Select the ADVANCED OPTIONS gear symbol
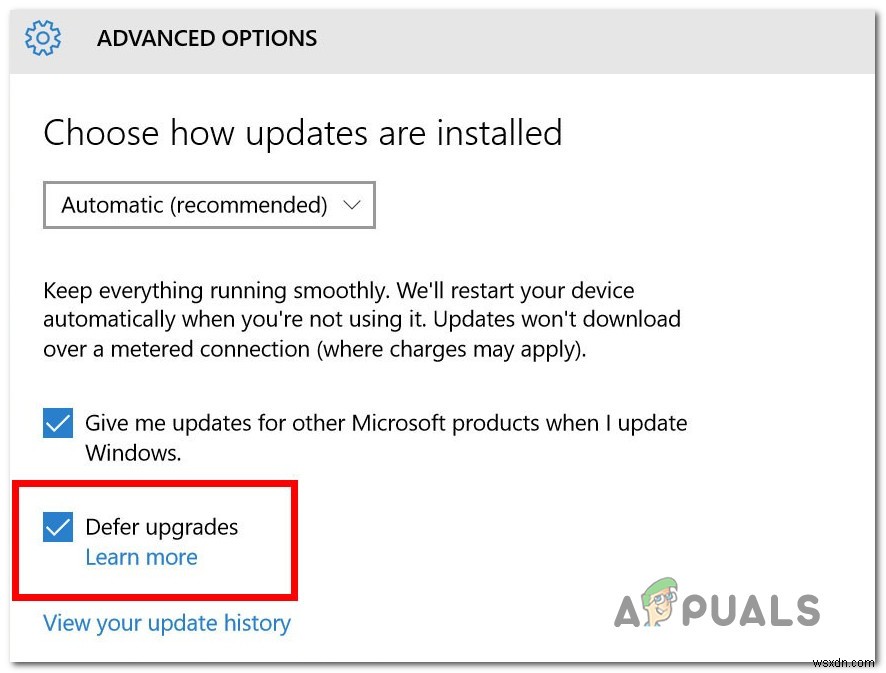 (x=42, y=38)
